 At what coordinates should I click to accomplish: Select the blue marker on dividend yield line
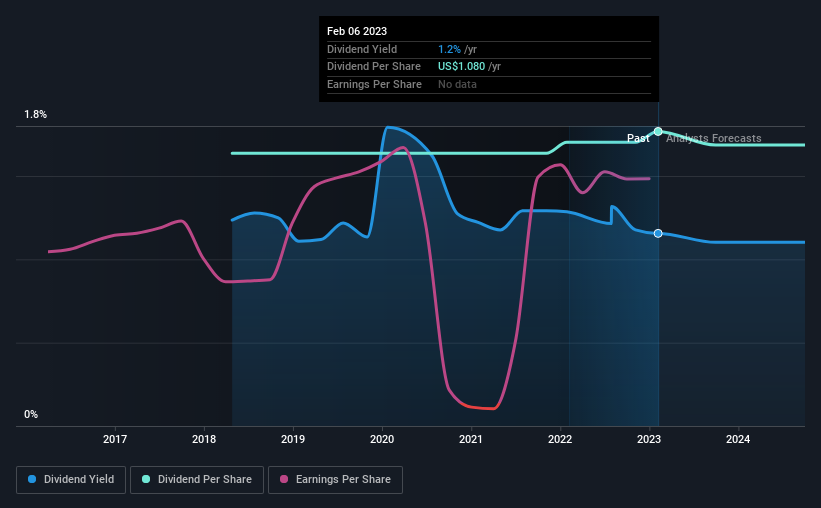658,233
